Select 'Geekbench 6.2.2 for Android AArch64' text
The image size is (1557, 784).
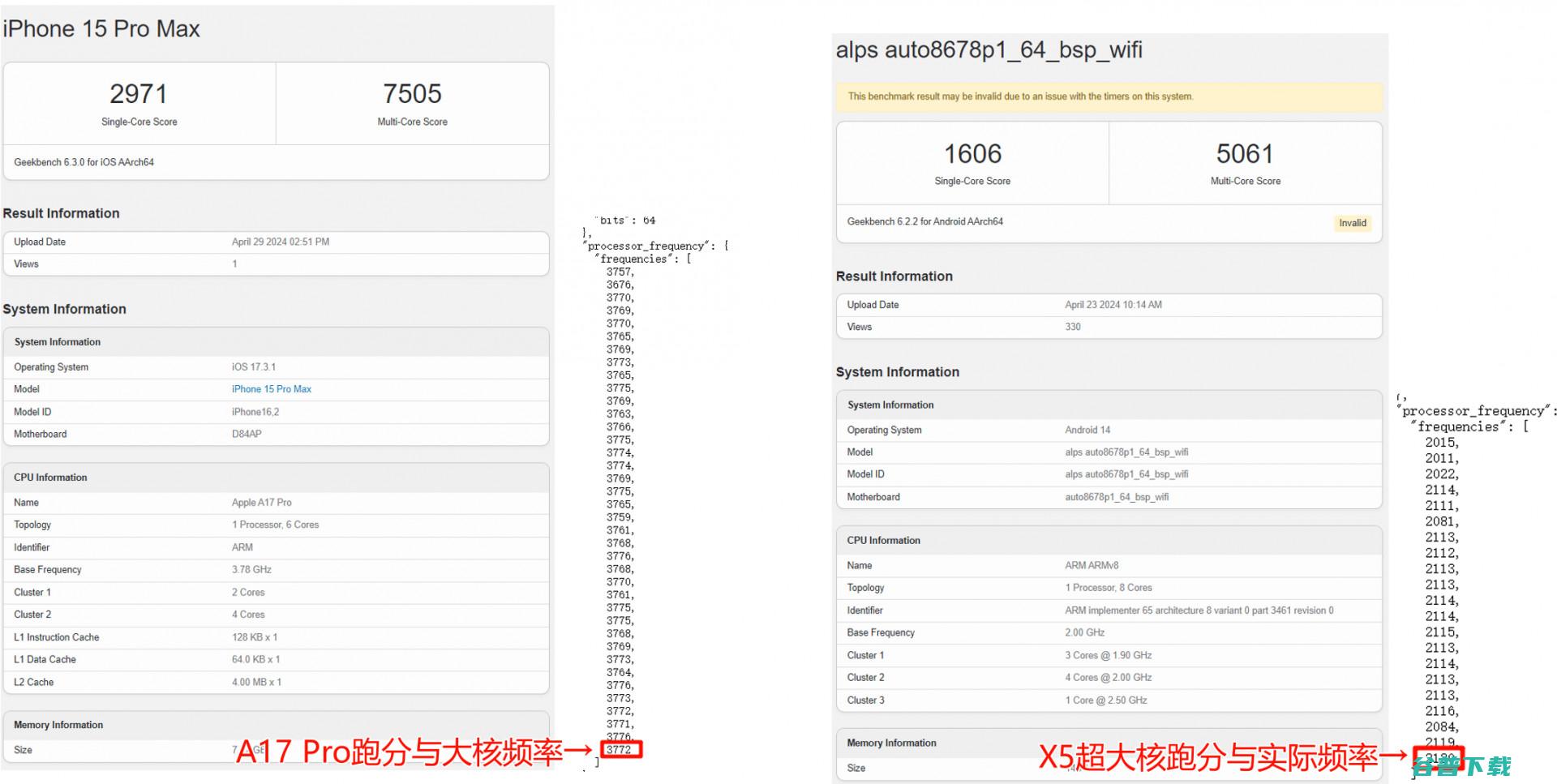click(925, 221)
